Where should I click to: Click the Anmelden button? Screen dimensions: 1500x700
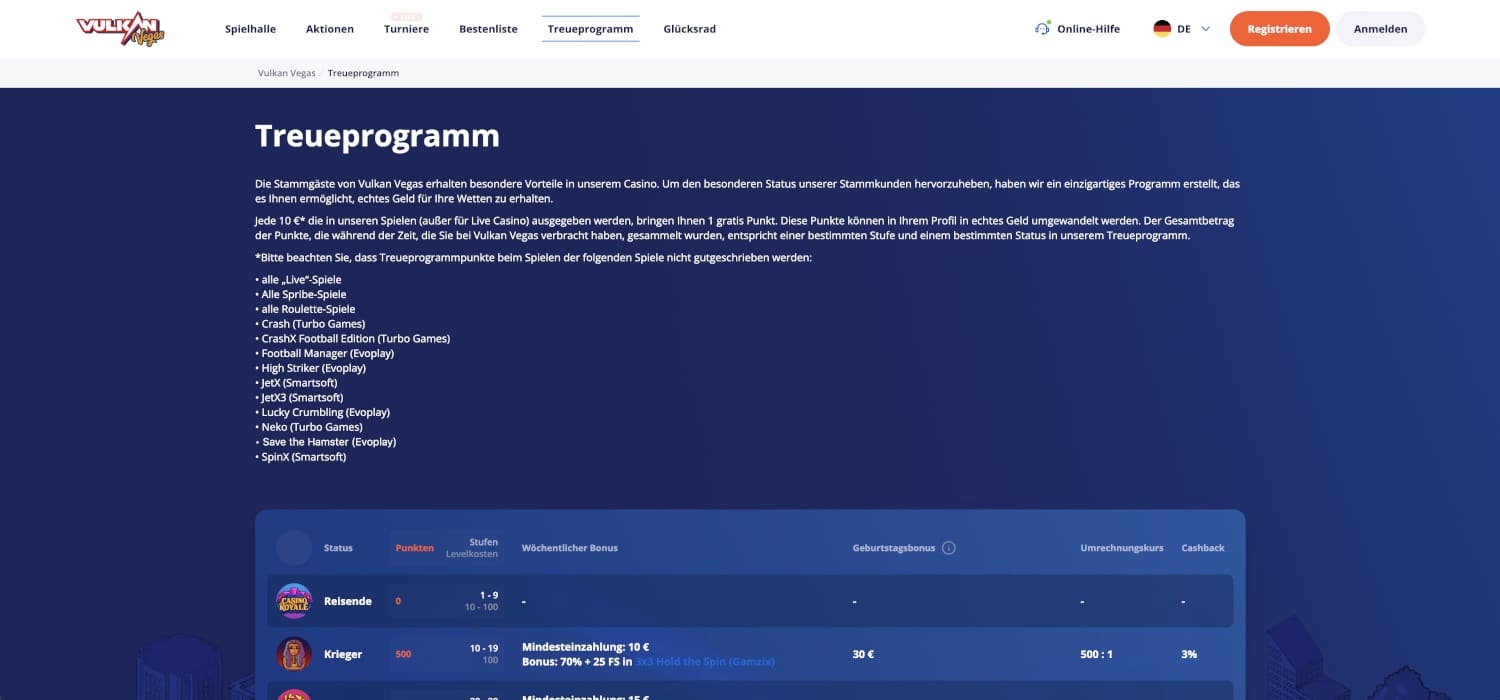1380,29
